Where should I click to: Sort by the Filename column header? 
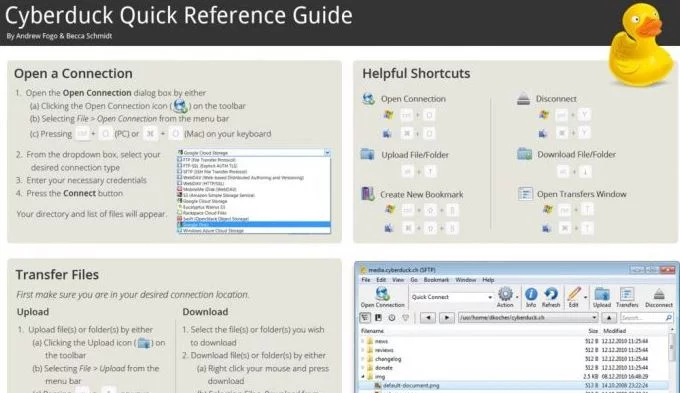click(373, 331)
